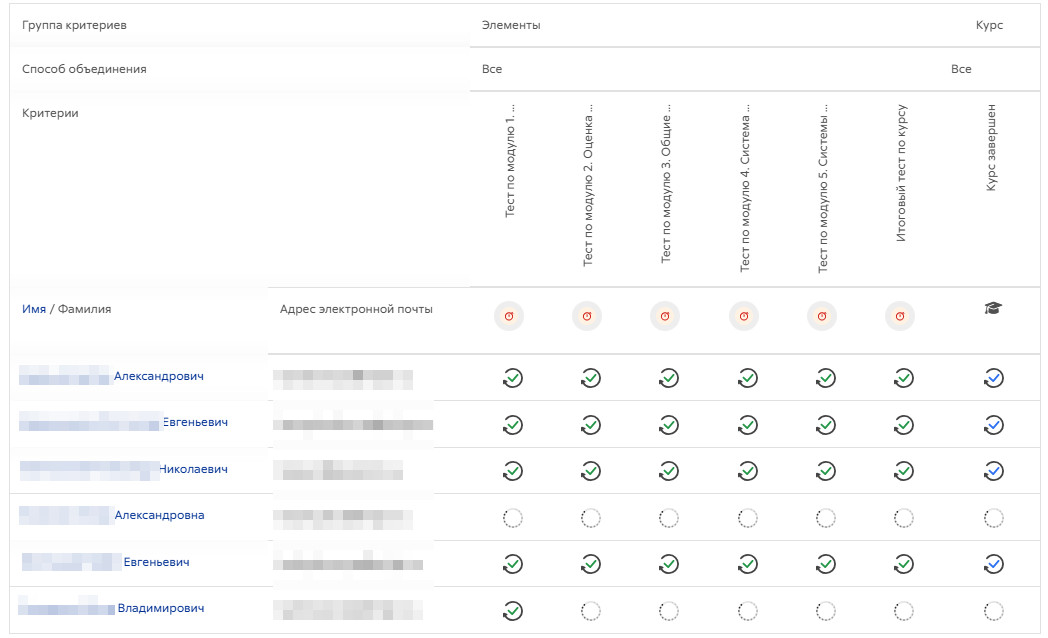This screenshot has width=1048, height=638.
Task: Toggle Александровна's empty final test completion circle
Action: (904, 518)
